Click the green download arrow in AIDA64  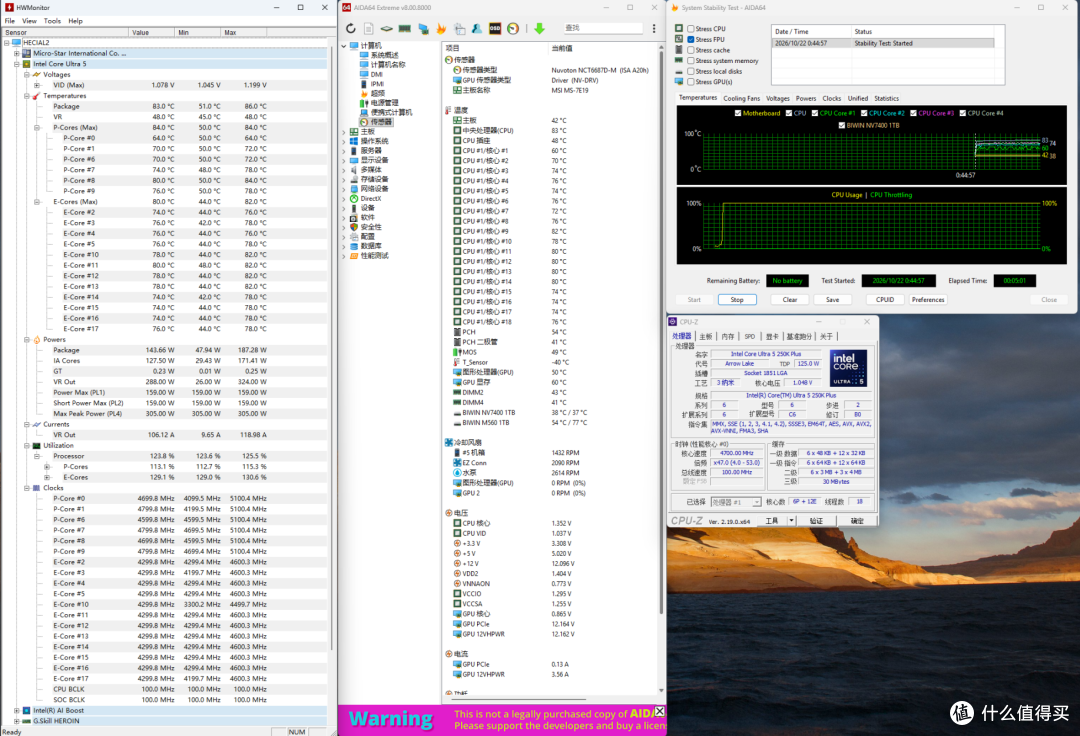click(x=539, y=28)
